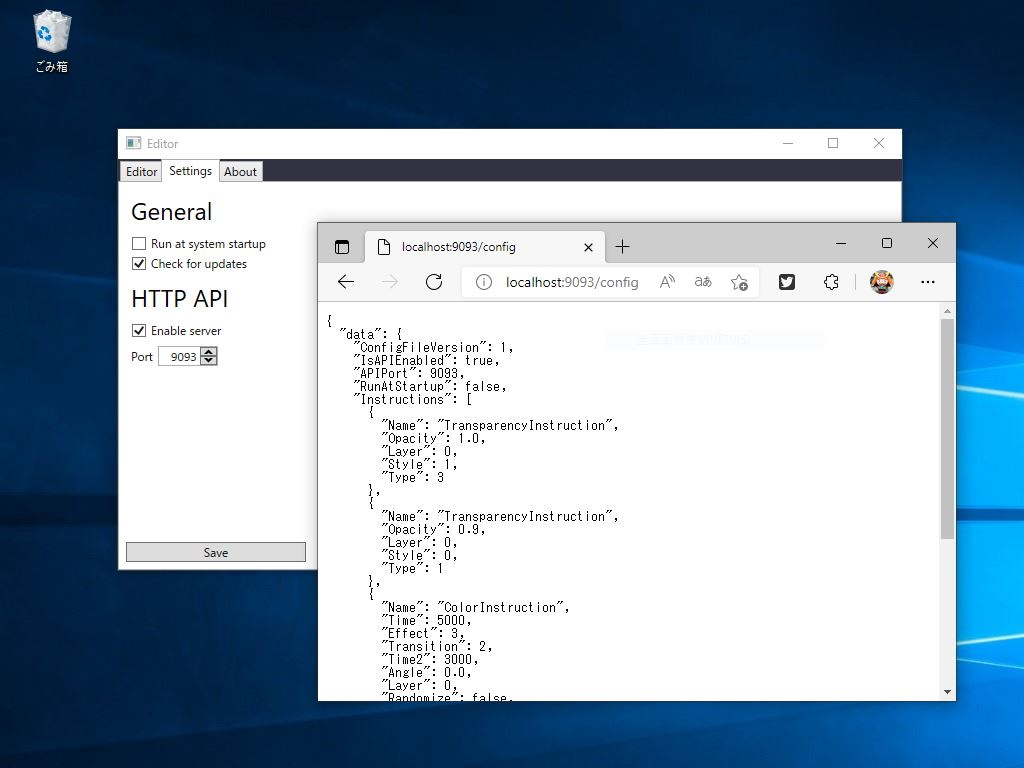The width and height of the screenshot is (1024, 768).
Task: Switch to the Editor tab
Action: coord(140,171)
